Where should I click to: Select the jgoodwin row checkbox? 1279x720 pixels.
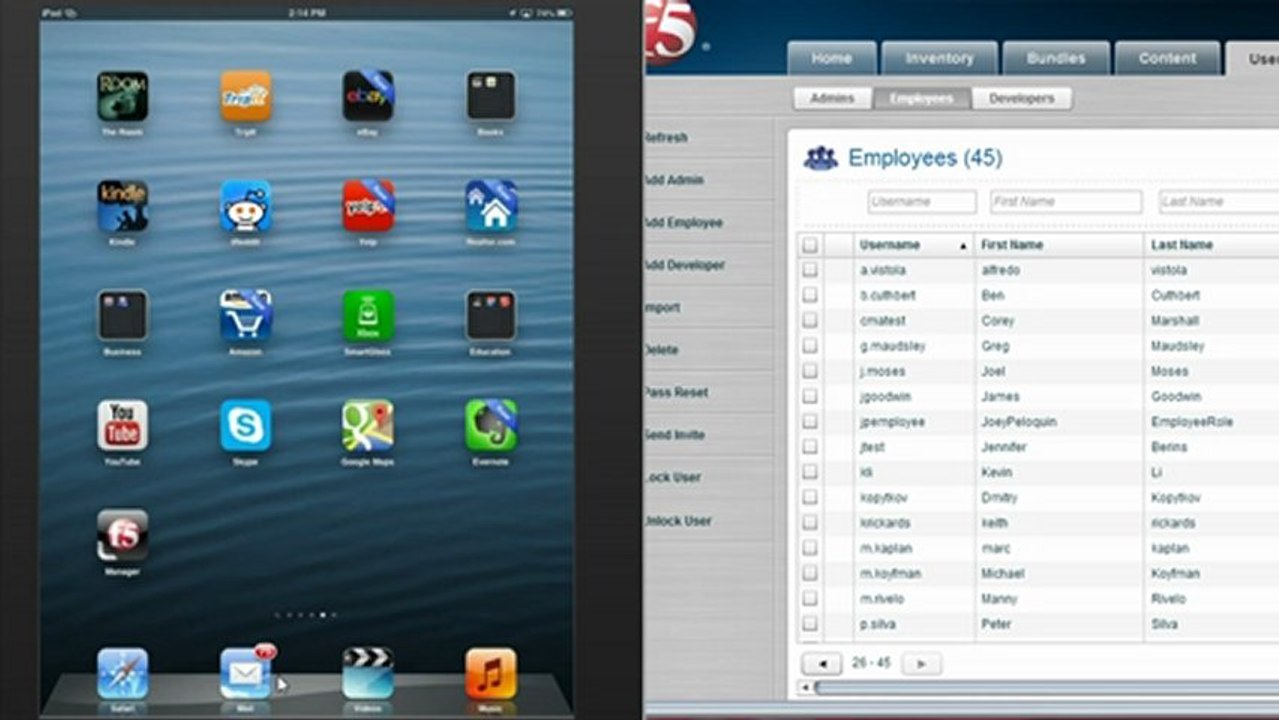810,396
